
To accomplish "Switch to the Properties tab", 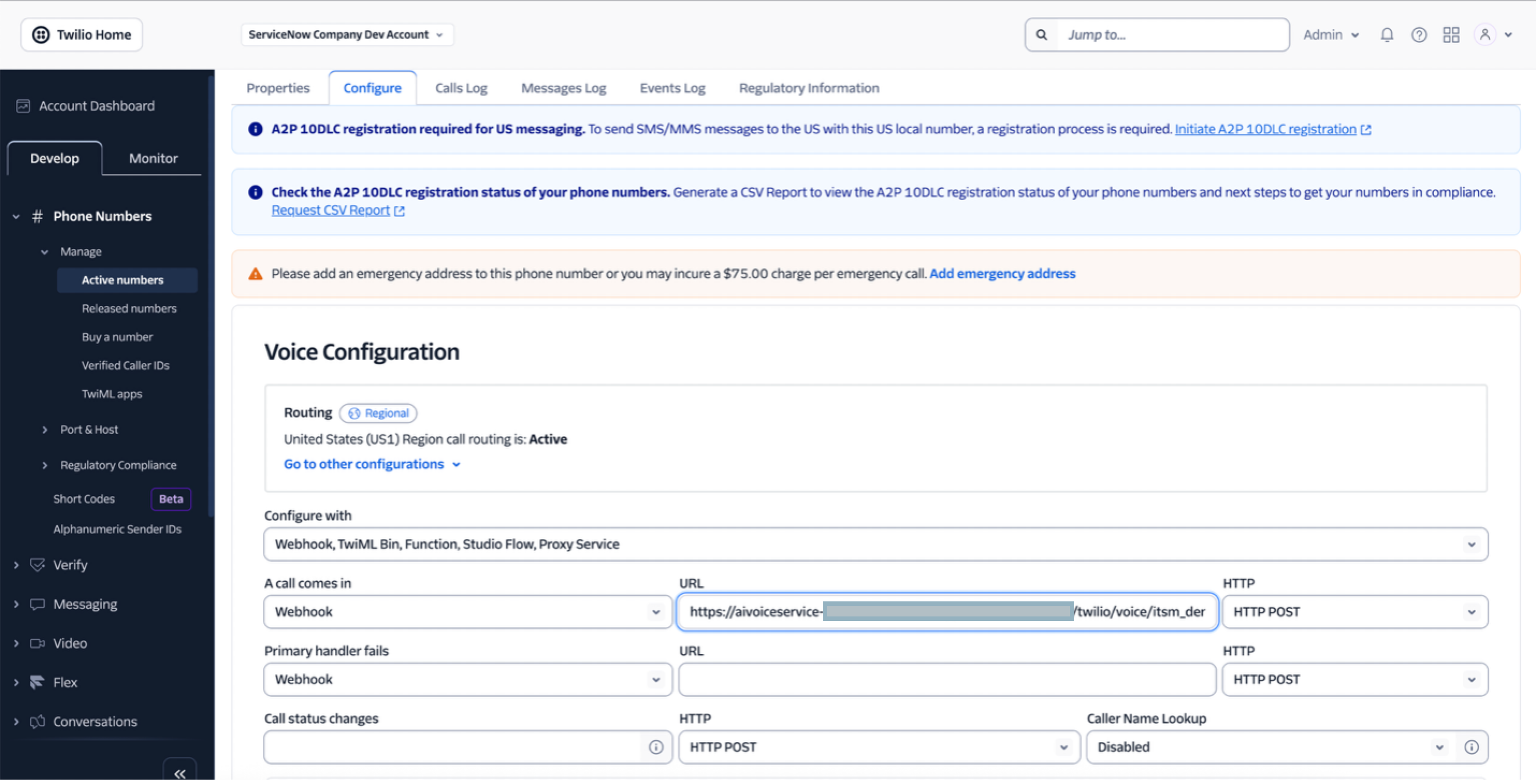I will (278, 88).
